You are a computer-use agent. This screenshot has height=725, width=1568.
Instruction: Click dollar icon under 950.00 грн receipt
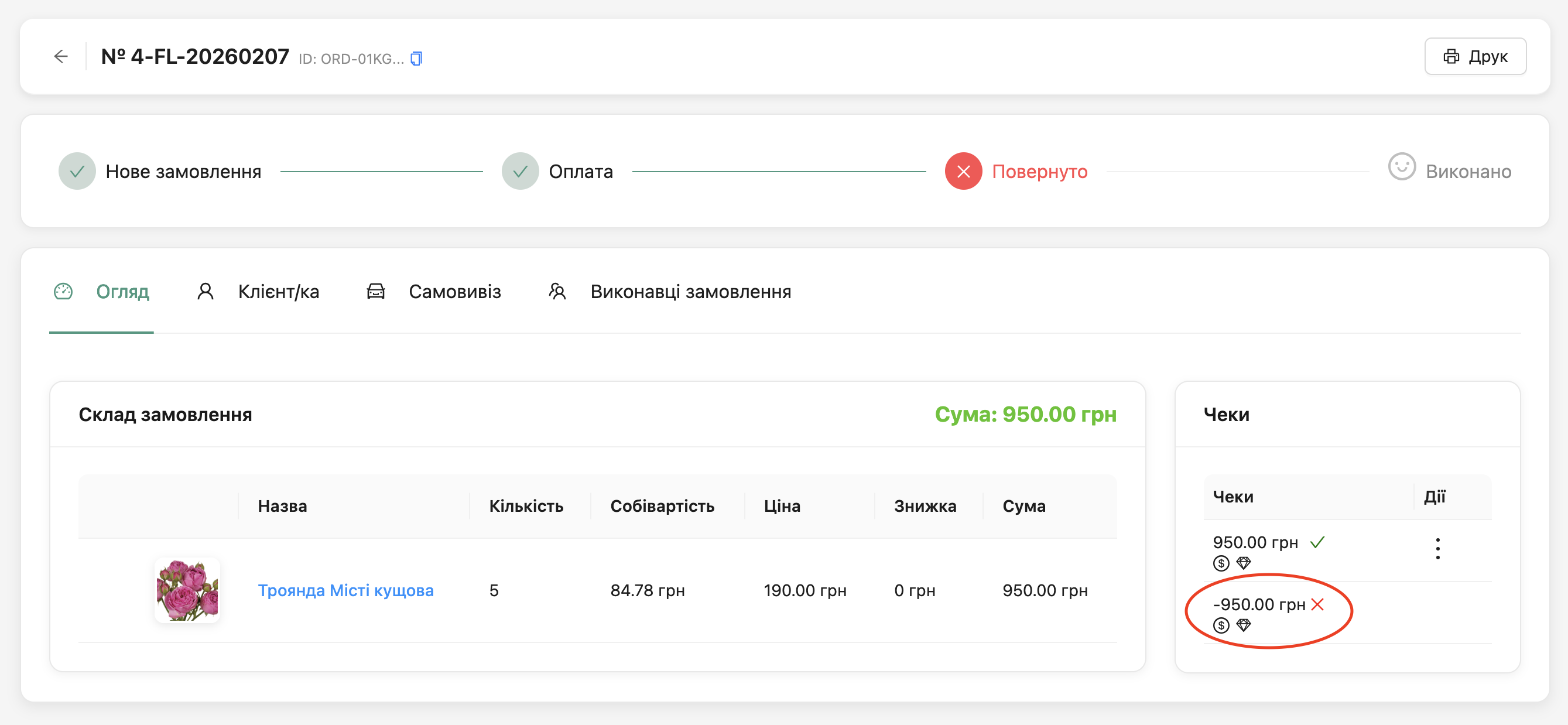coord(1220,564)
